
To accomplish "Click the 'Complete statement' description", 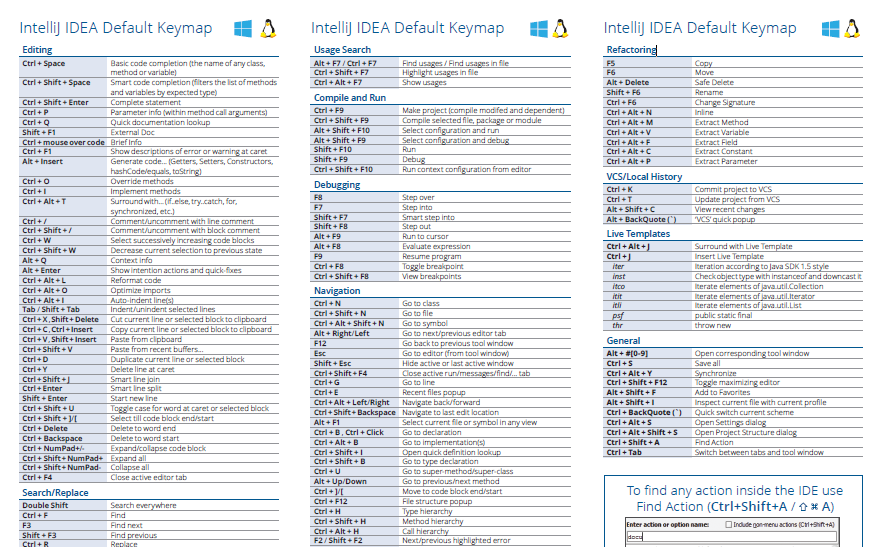I will 145,102.
